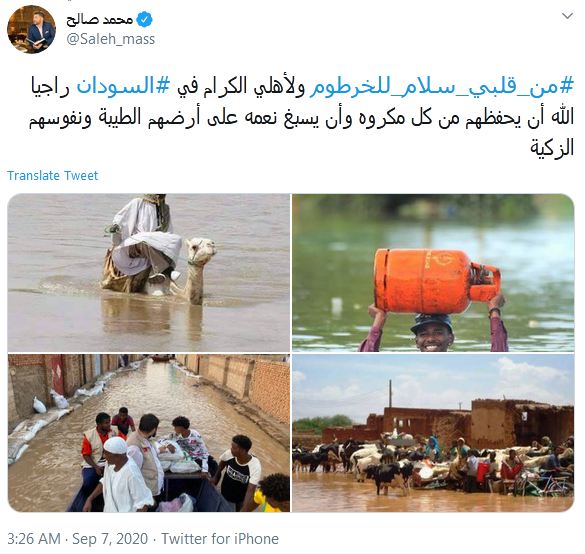Click the author's profile avatar picture
This screenshot has width=585, height=554.
[31, 29]
